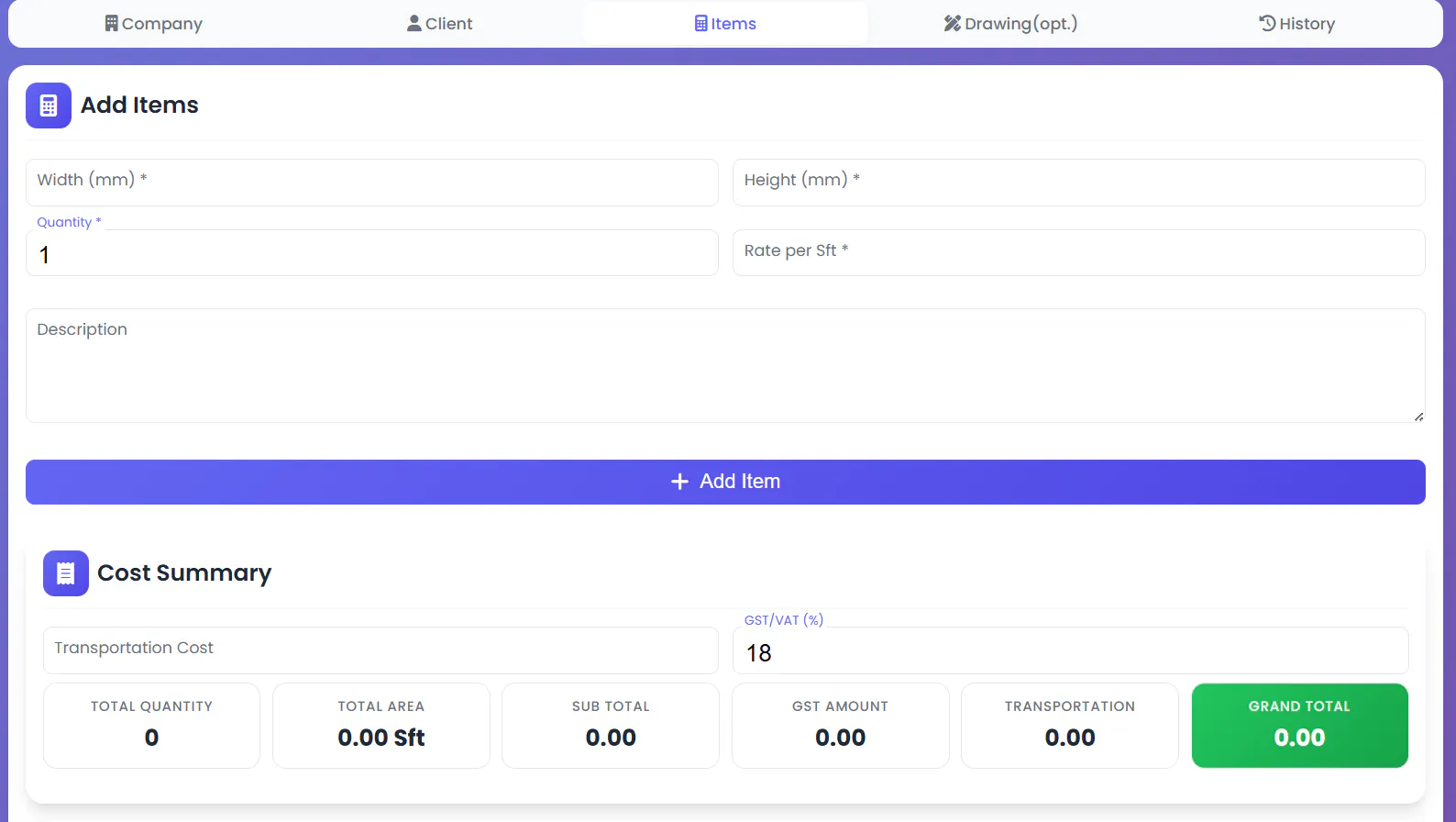1456x822 pixels.
Task: Go to the History tab
Action: [1296, 24]
